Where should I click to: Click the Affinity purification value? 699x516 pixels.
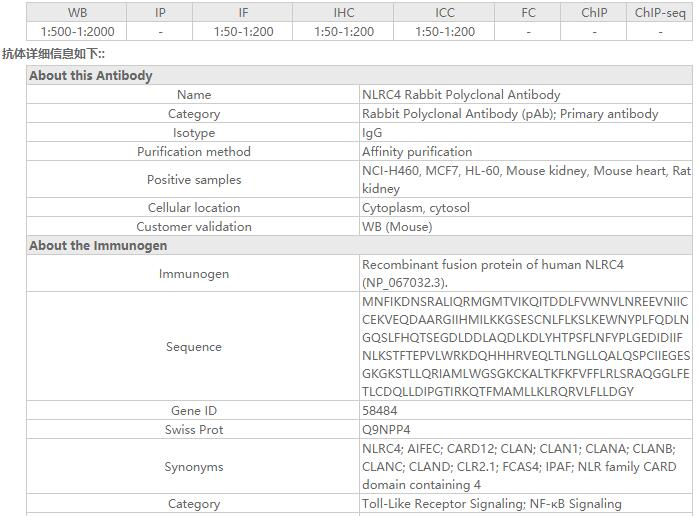(x=417, y=152)
